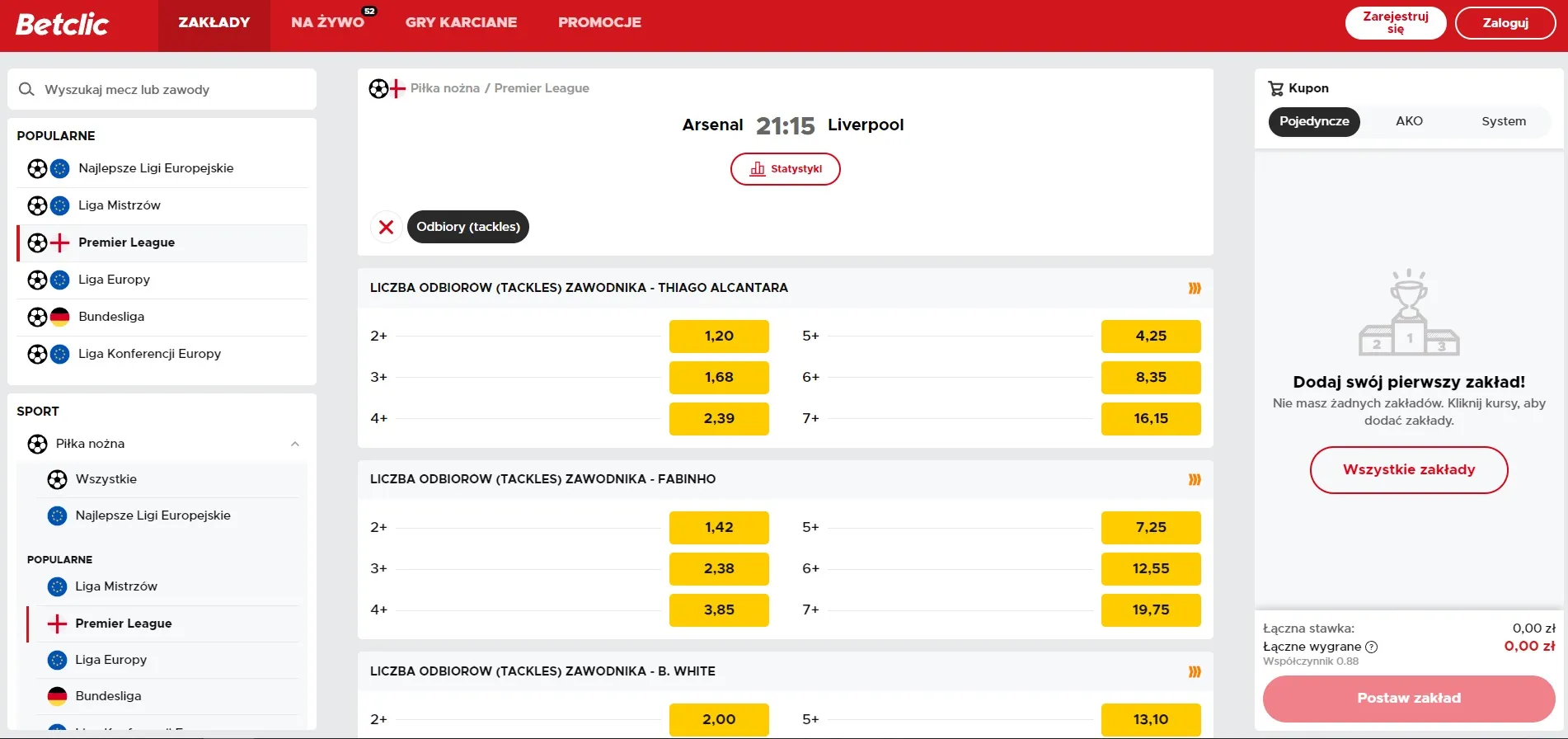Click the trophy podium illustration
The height and width of the screenshot is (739, 1568).
point(1409,313)
